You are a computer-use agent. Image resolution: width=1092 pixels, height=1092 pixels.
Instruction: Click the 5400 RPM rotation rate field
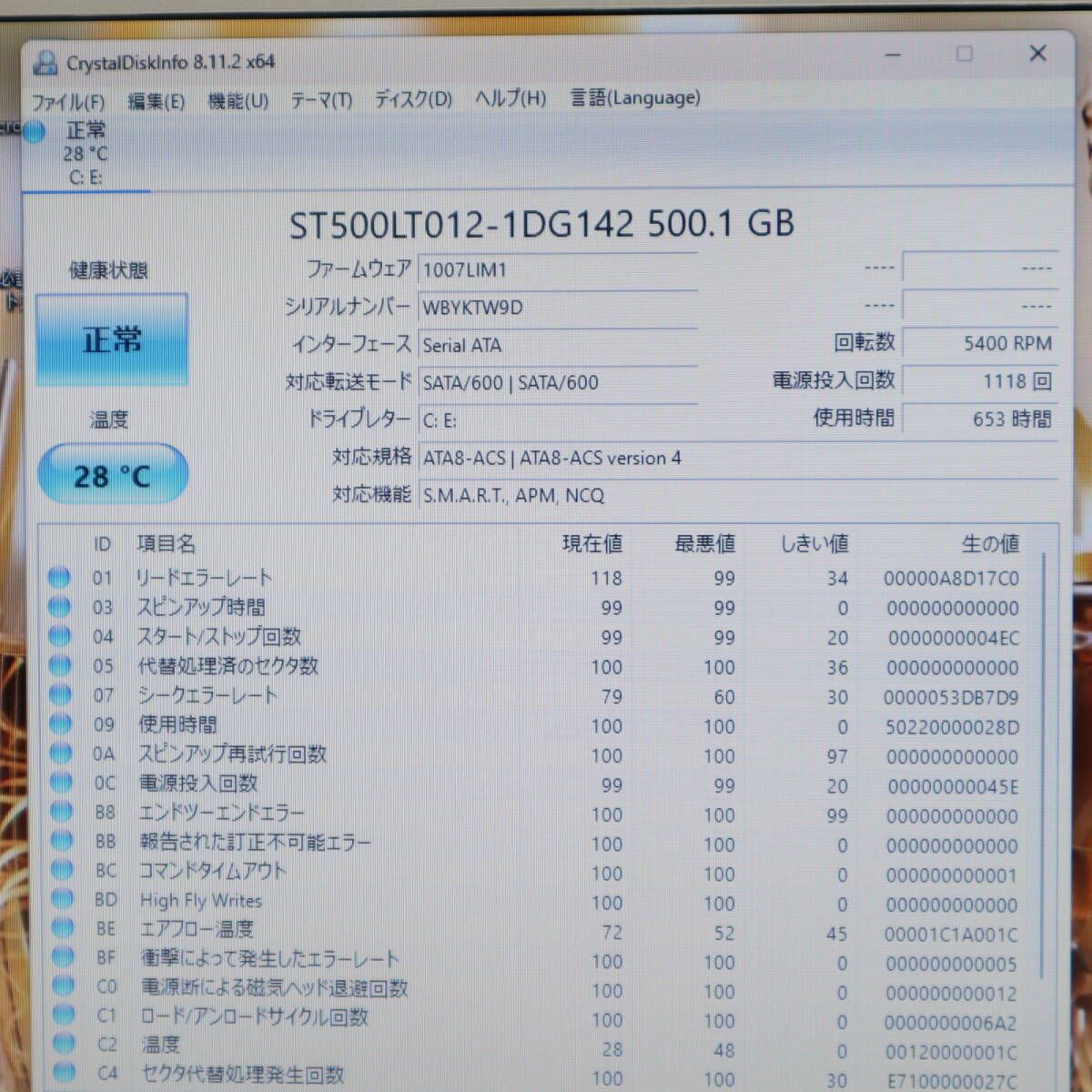coord(980,343)
